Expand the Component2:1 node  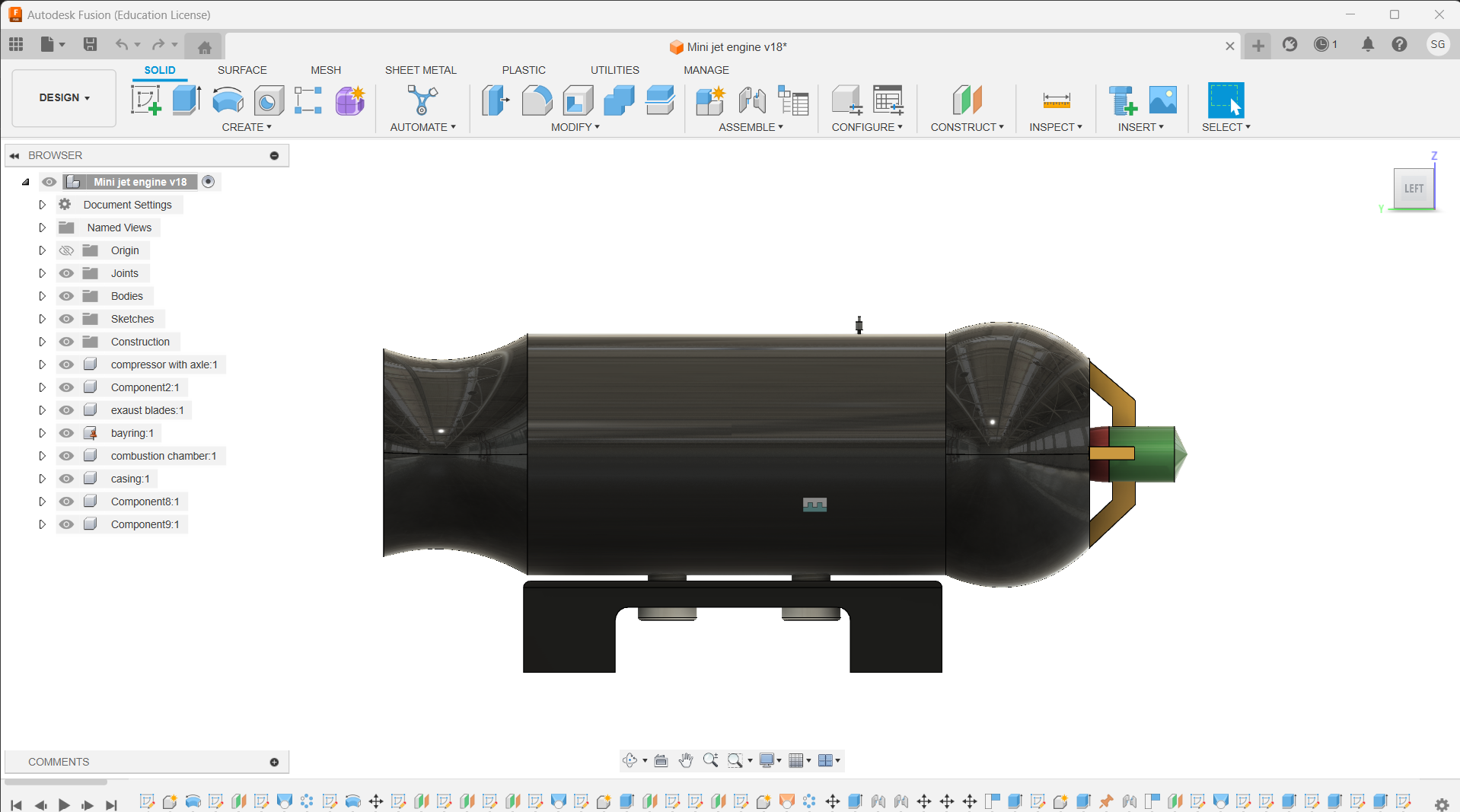coord(42,387)
